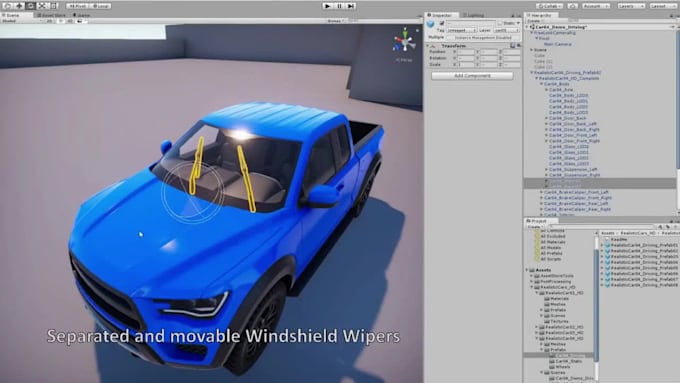Select All Materials favorite
The height and width of the screenshot is (383, 680).
coord(553,242)
